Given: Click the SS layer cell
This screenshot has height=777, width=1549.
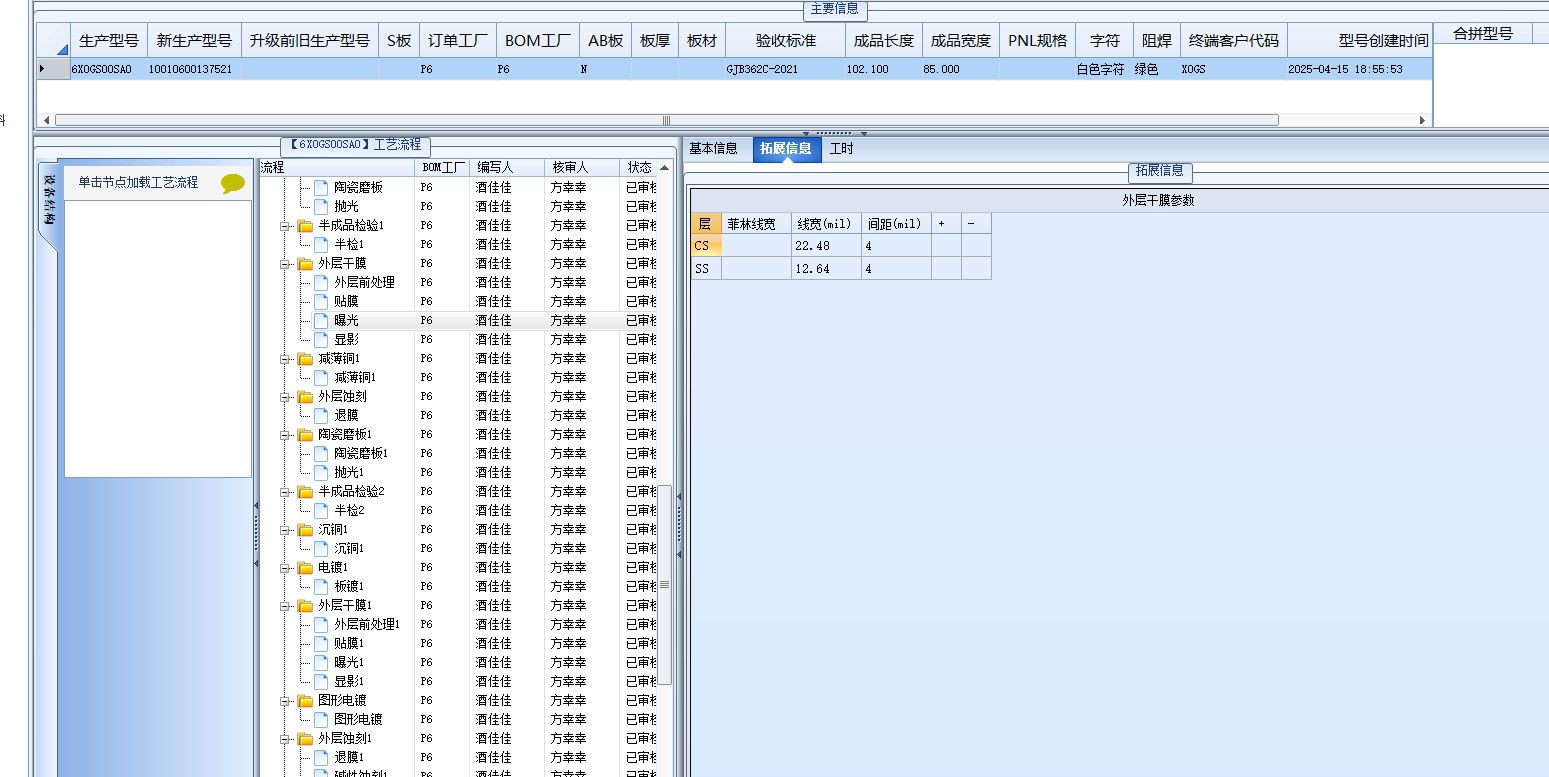Looking at the screenshot, I should point(706,269).
